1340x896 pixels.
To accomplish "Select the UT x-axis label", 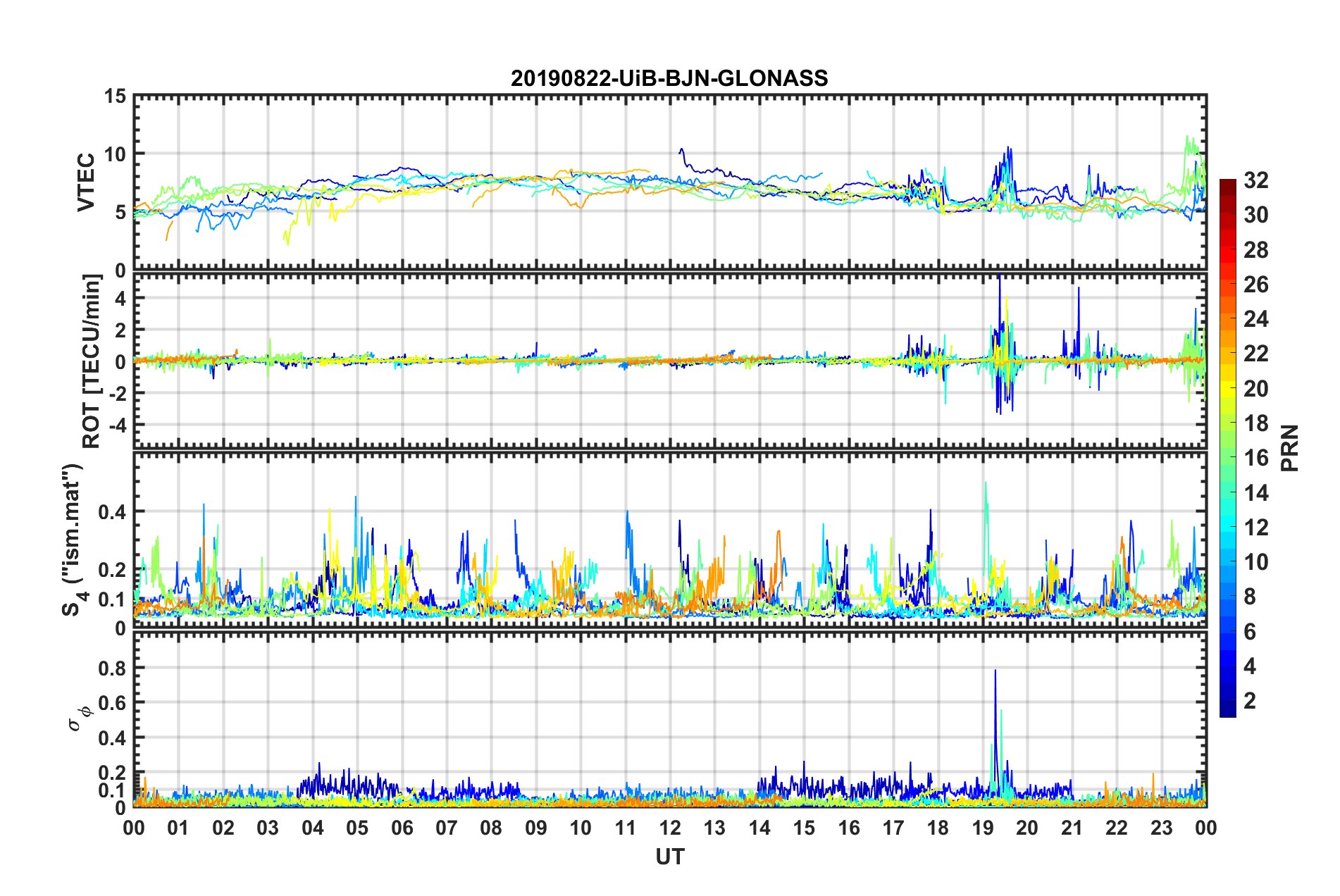I will point(669,857).
